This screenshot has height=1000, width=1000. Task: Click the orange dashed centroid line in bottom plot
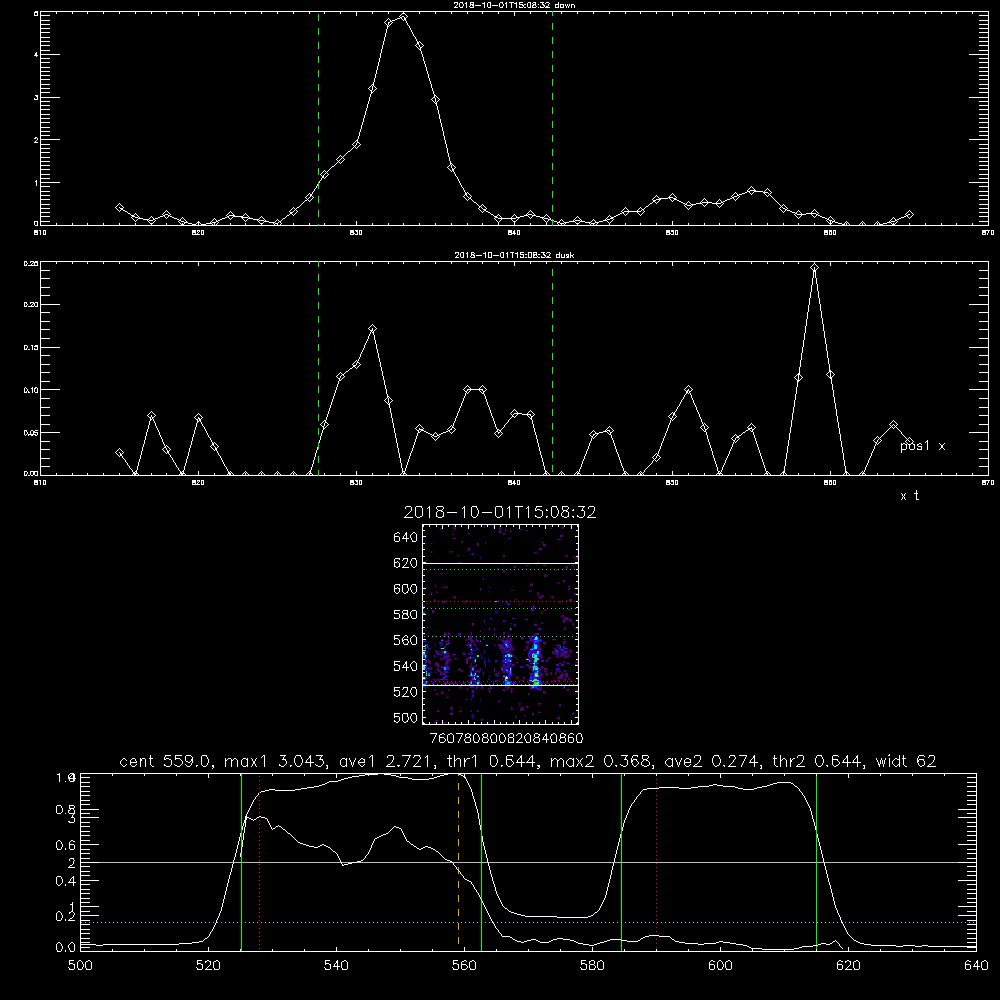pos(459,862)
